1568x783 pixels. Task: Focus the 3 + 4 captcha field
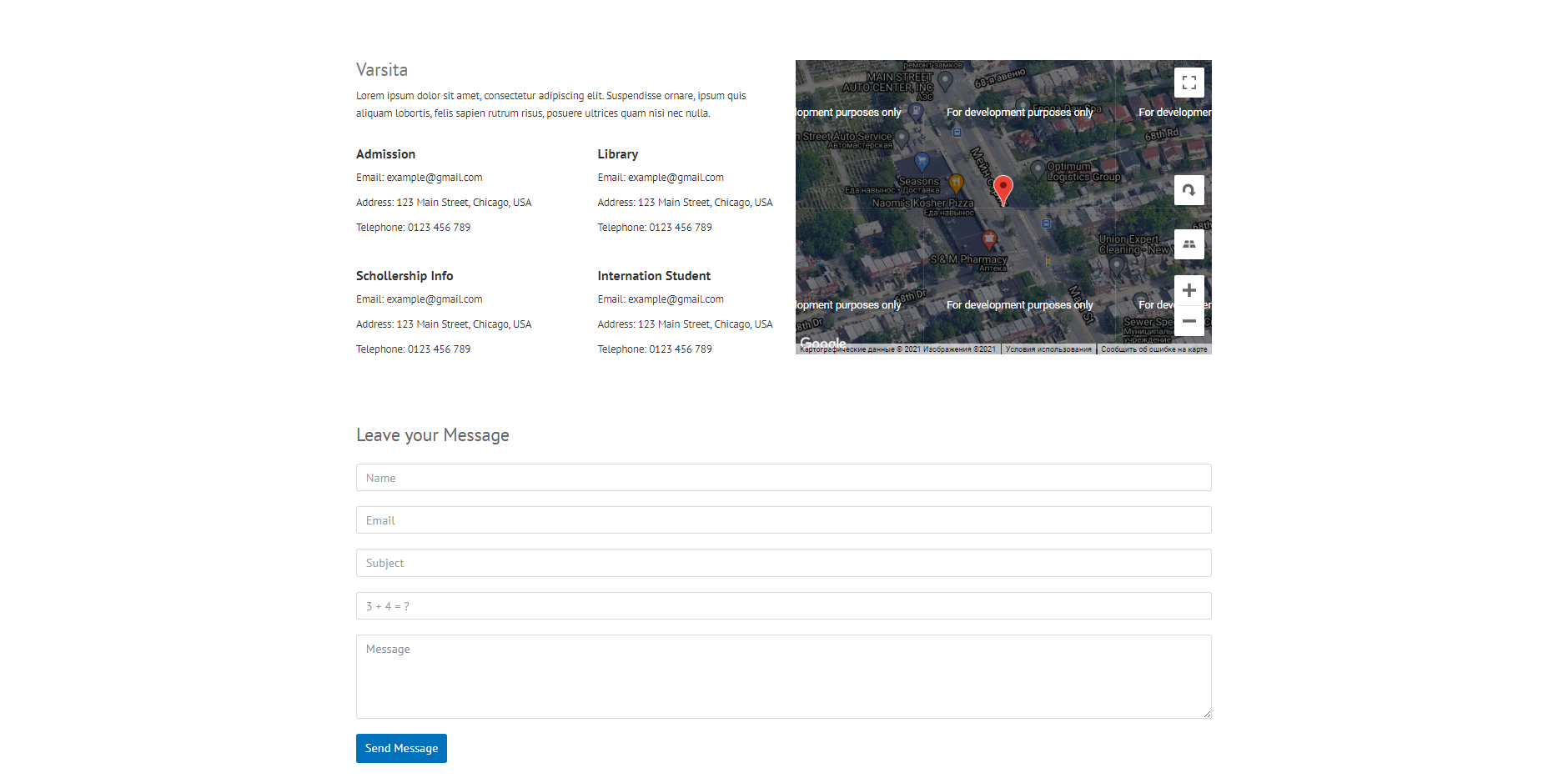783,606
